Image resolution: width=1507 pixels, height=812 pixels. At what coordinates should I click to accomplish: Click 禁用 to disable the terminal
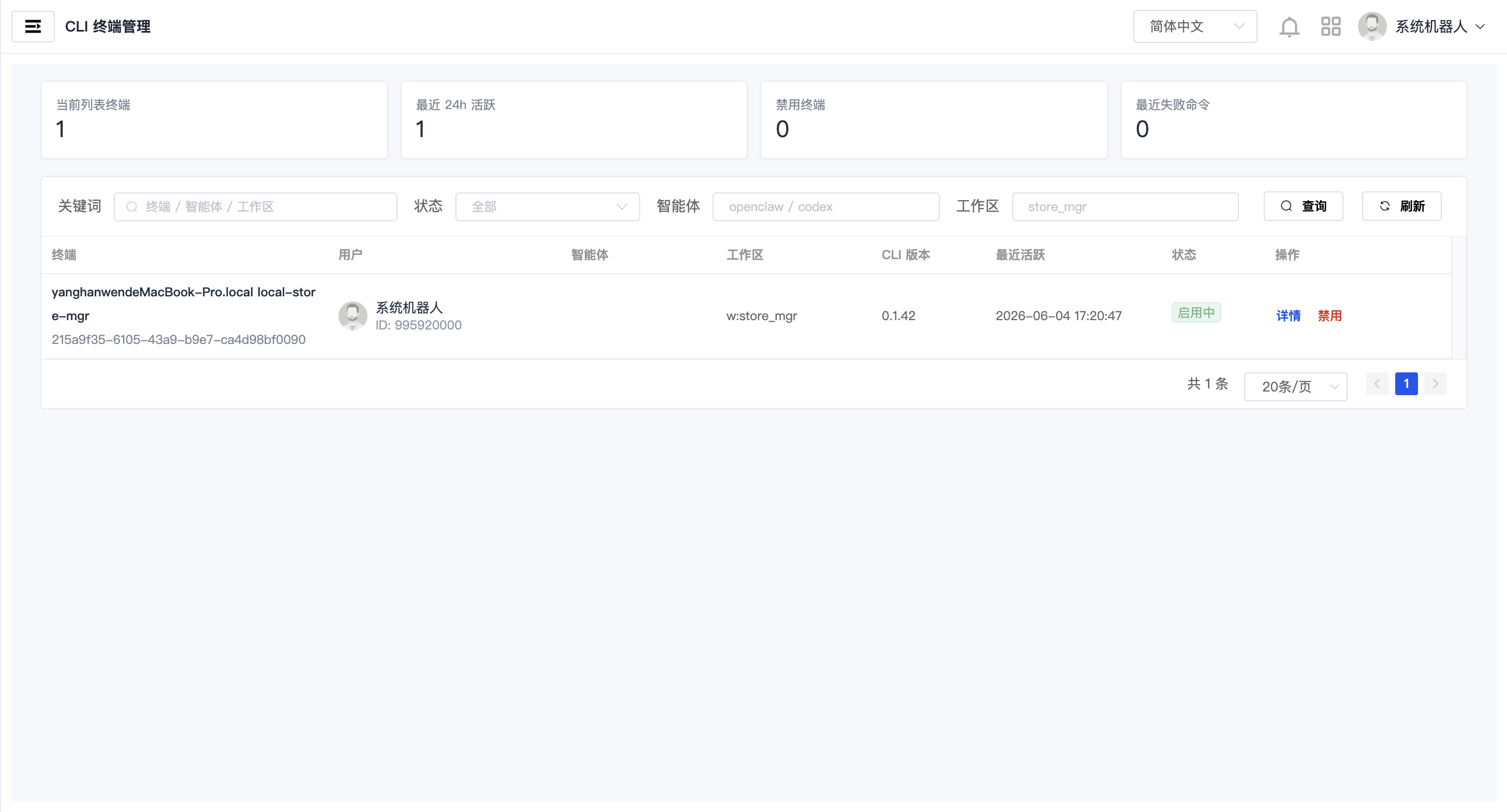(x=1329, y=315)
